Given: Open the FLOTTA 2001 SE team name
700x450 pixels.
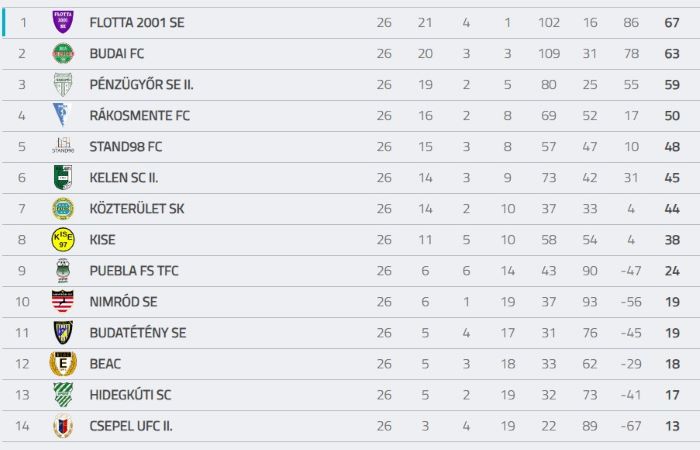Looking at the screenshot, I should click(x=137, y=23).
